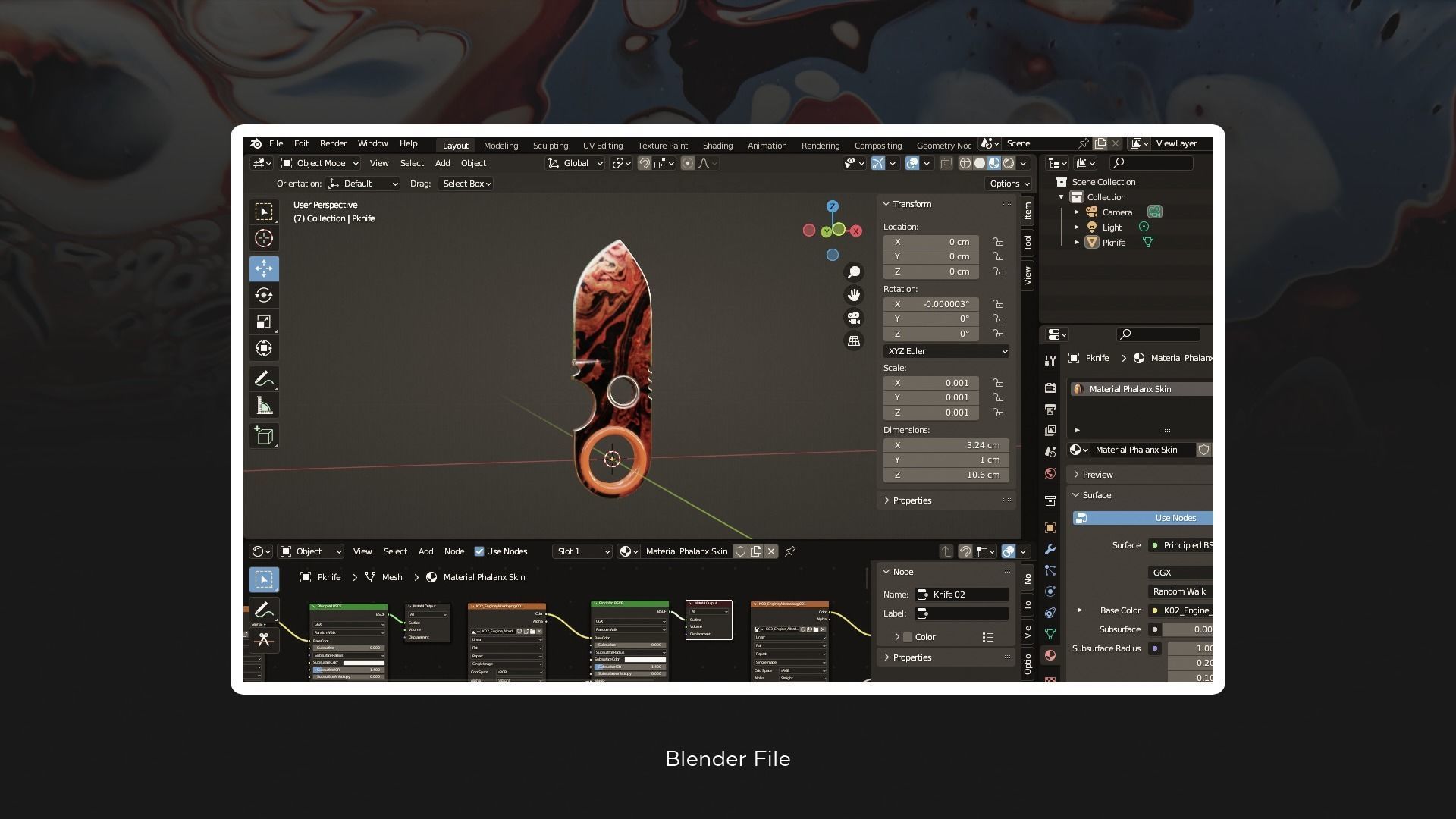Viewport: 1456px width, 819px height.
Task: Toggle camera view icon in viewport
Action: pos(854,318)
